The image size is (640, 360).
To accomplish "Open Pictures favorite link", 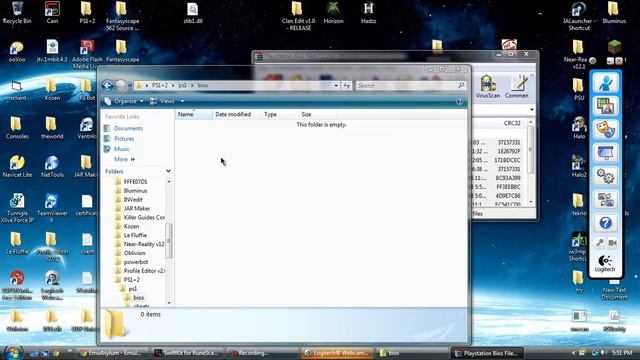I will pyautogui.click(x=119, y=139).
